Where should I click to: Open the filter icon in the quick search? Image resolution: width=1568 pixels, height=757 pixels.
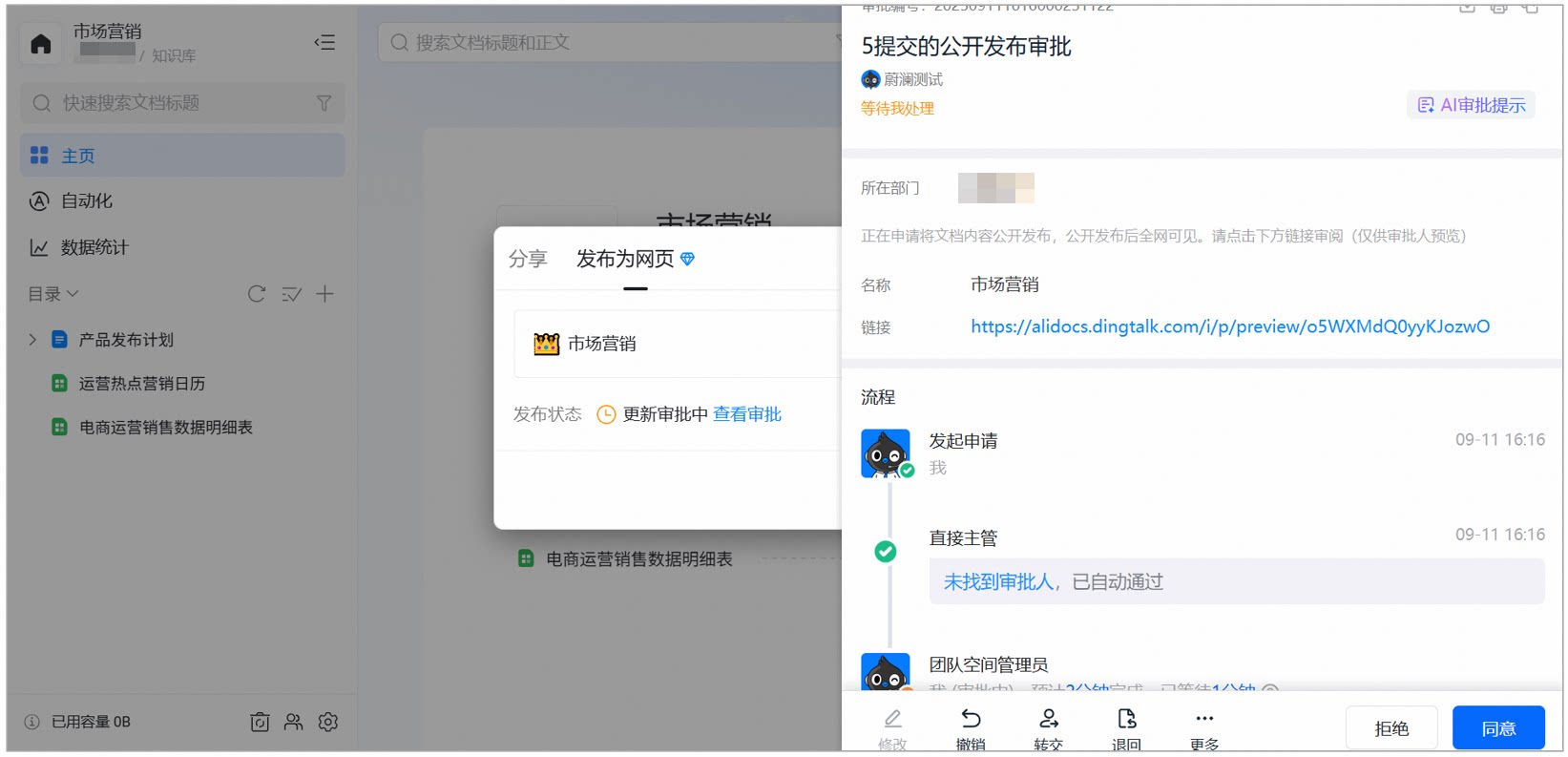tap(324, 103)
